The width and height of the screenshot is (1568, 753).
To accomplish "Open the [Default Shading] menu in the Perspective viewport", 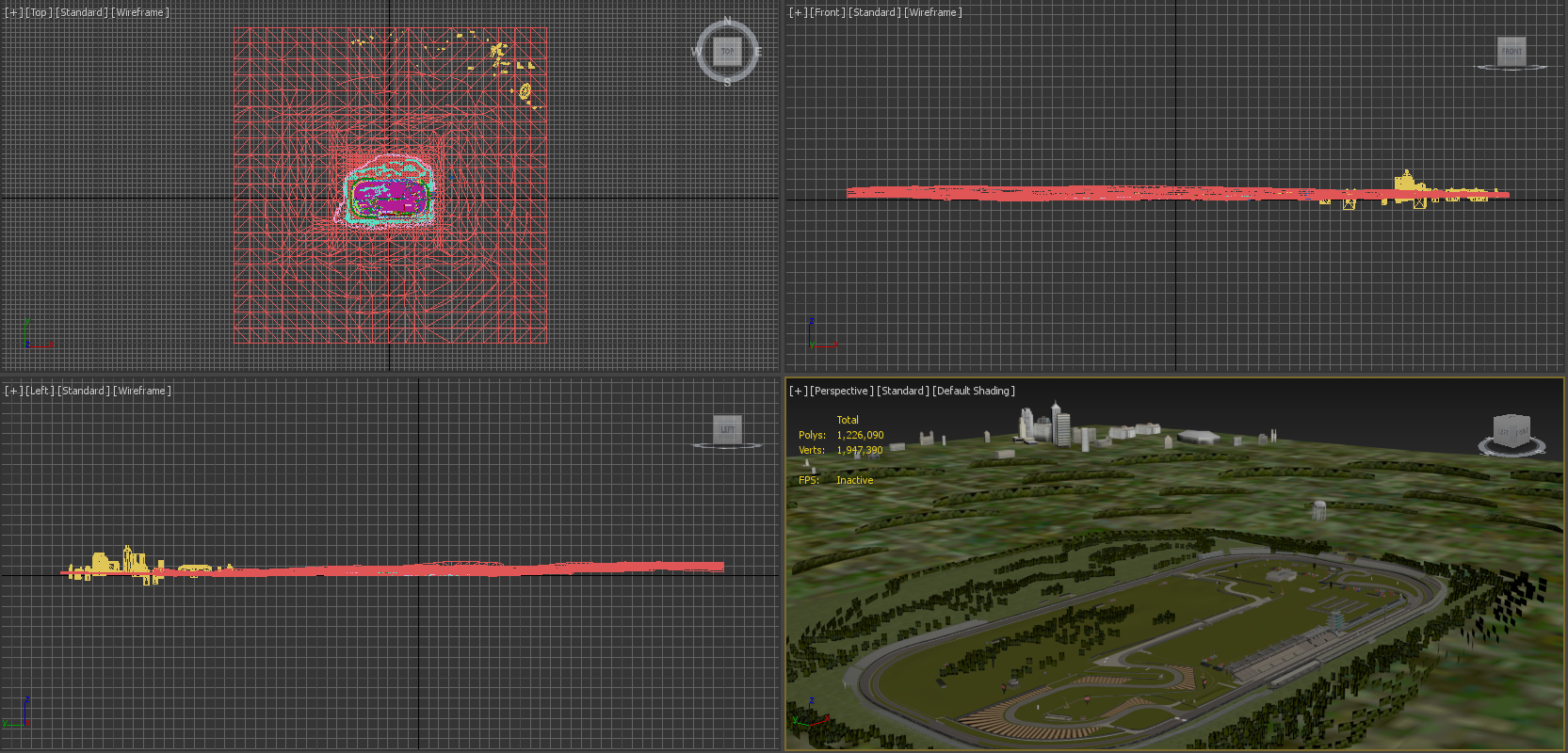I will [974, 391].
